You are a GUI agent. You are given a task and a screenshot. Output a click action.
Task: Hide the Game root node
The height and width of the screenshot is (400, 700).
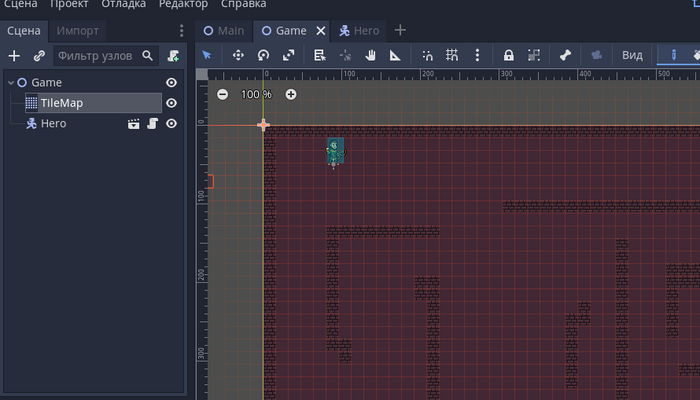pyautogui.click(x=171, y=83)
